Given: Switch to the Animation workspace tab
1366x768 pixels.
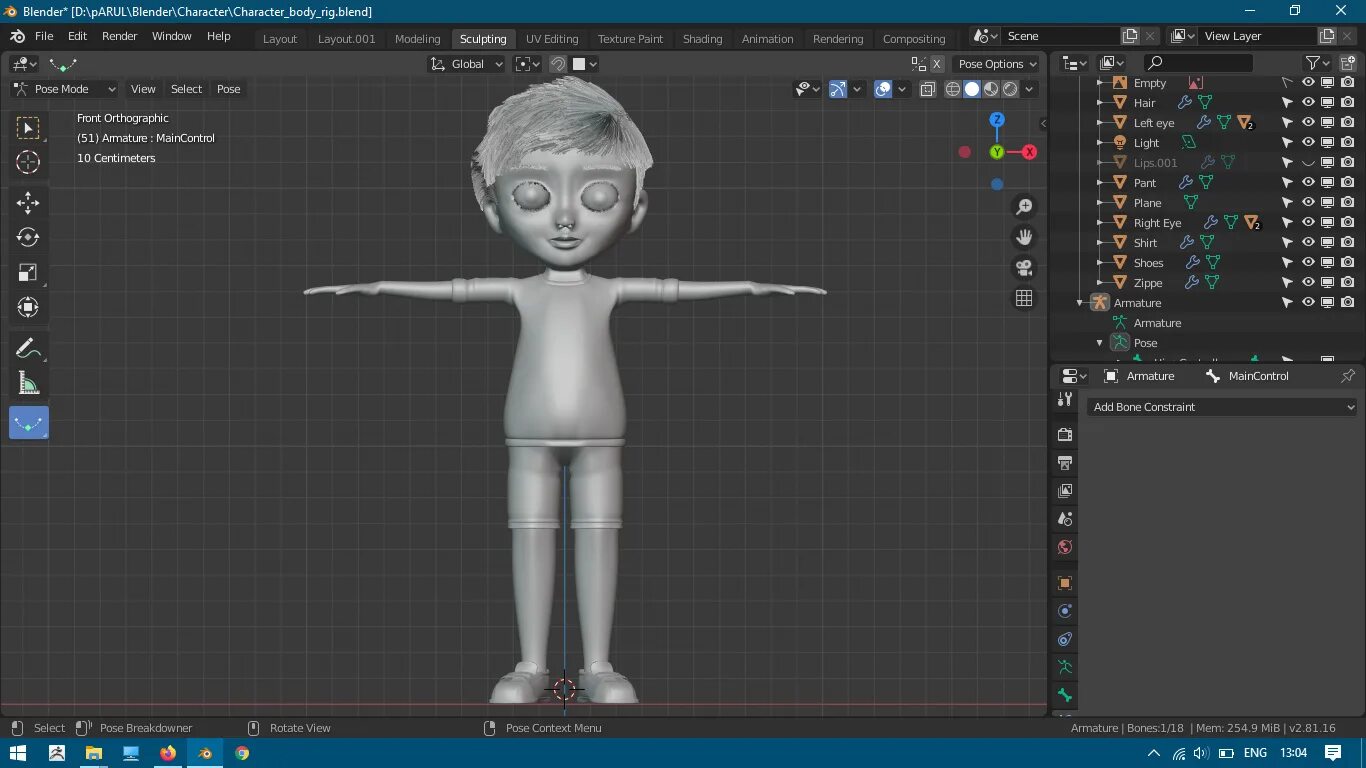Looking at the screenshot, I should (x=767, y=38).
